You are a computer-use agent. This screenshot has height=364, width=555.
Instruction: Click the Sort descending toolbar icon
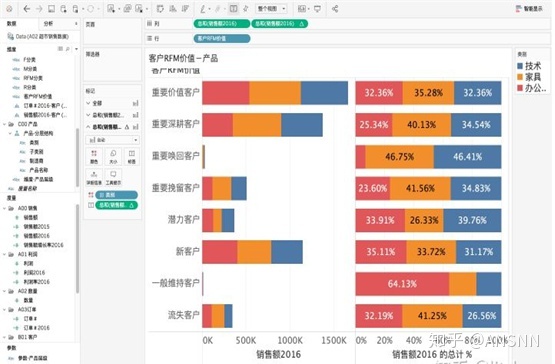185,9
